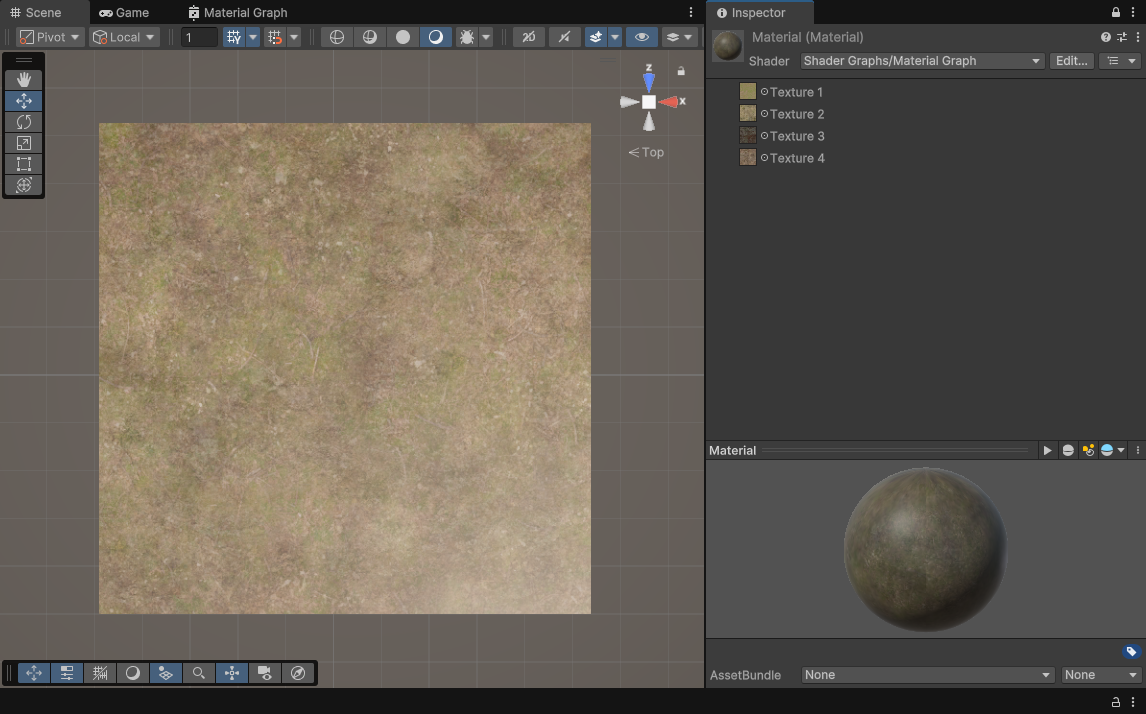Click the Texture 1 swatch thumbnail
The image size is (1146, 714).
(747, 92)
